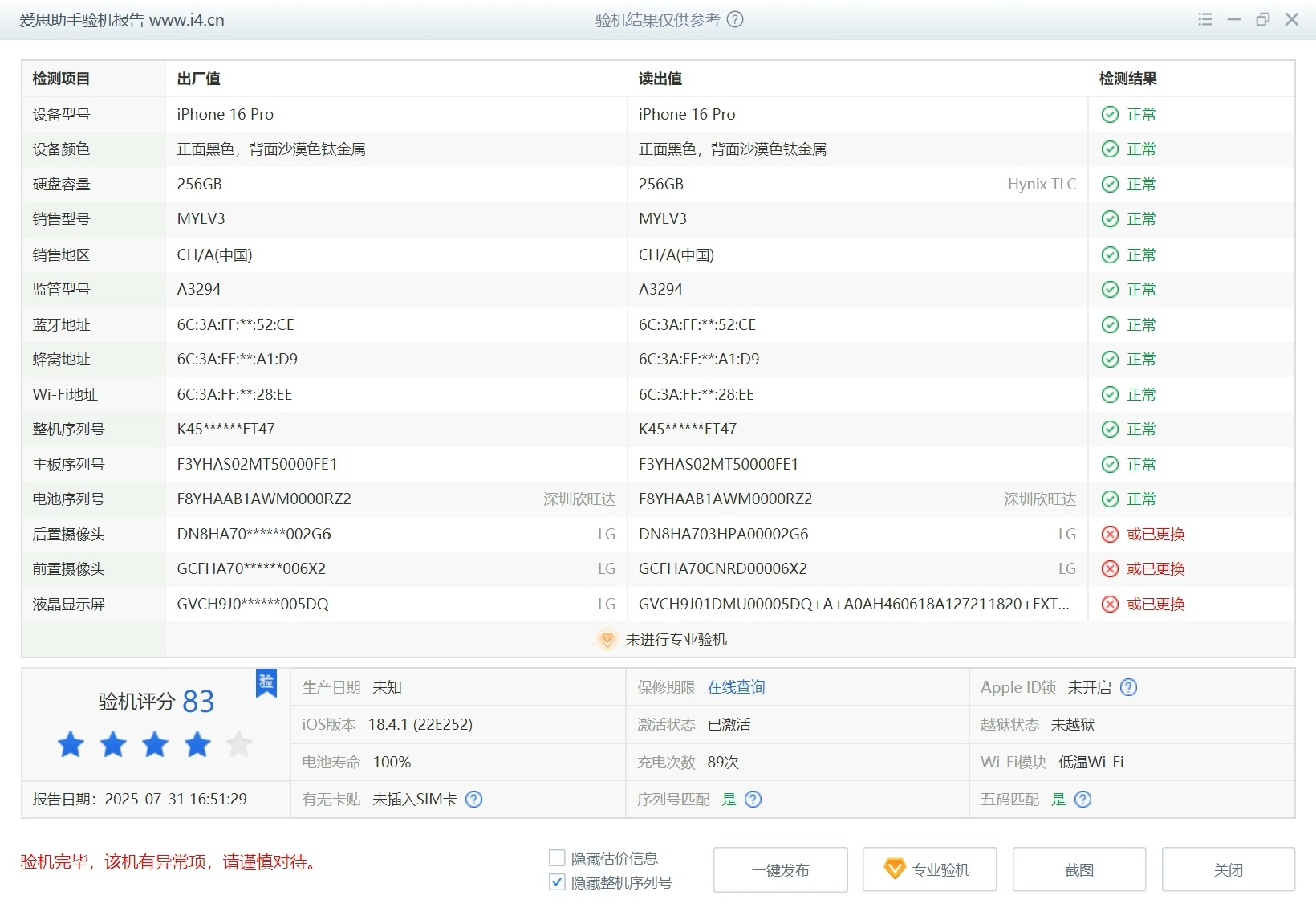Click the 已激活 activation status
Viewport: 1316px width, 912px height.
(729, 725)
